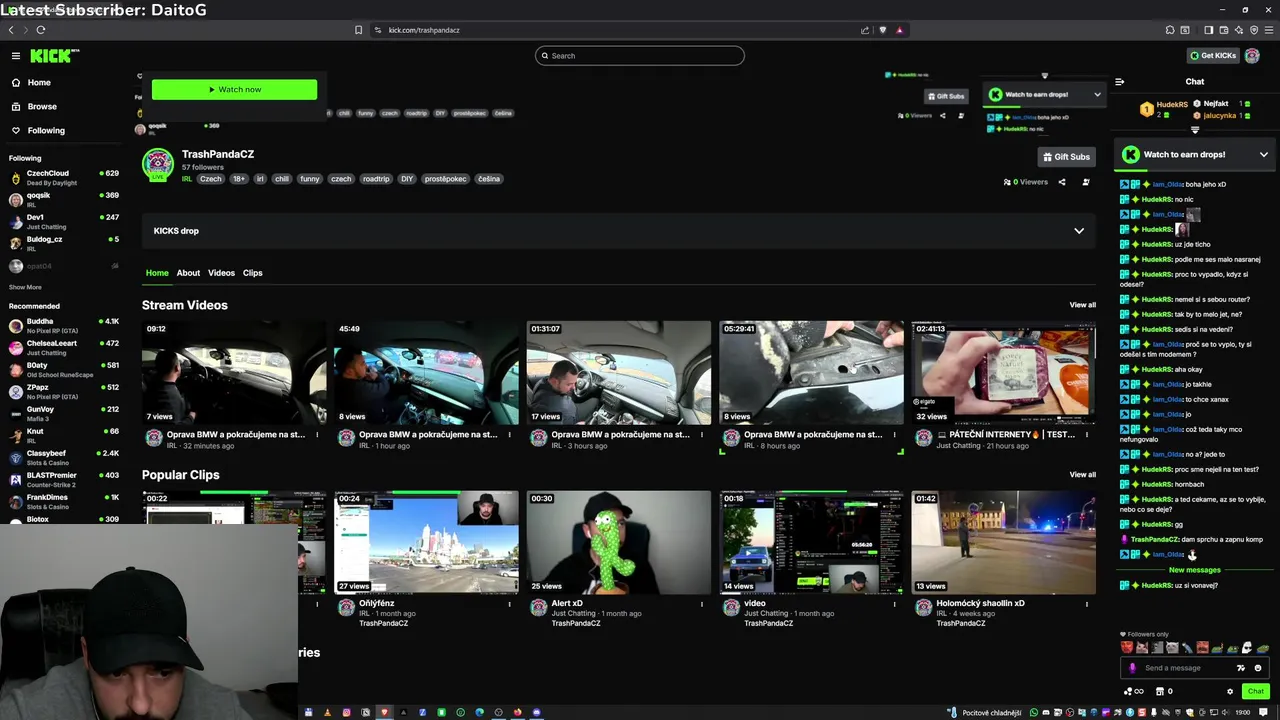
Task: Open CzechCloud in the Following list
Action: (x=63, y=177)
